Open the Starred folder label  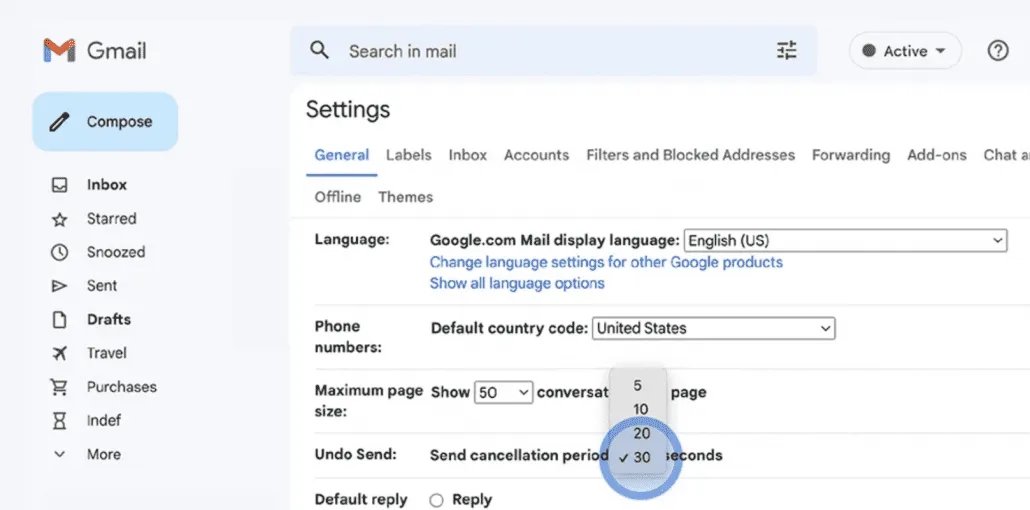click(112, 219)
